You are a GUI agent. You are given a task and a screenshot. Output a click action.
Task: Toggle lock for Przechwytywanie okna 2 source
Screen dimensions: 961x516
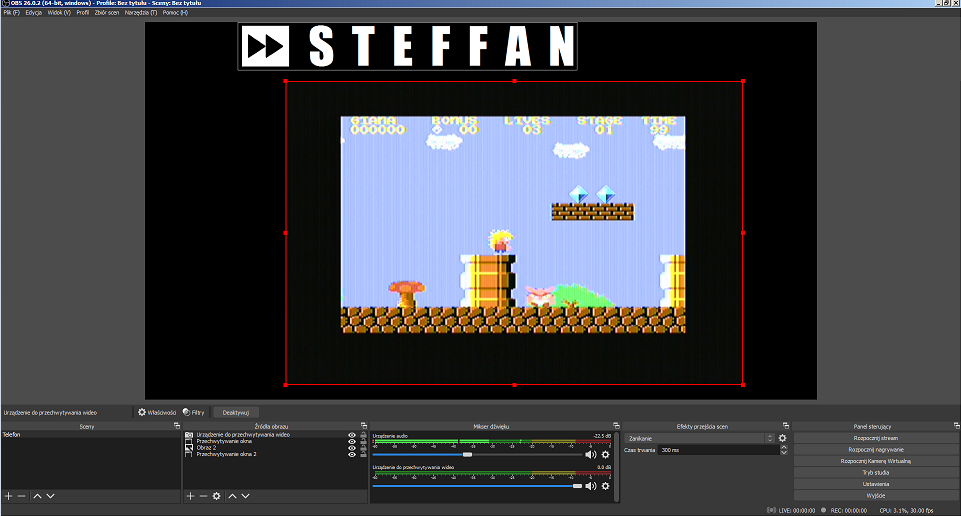[x=363, y=455]
